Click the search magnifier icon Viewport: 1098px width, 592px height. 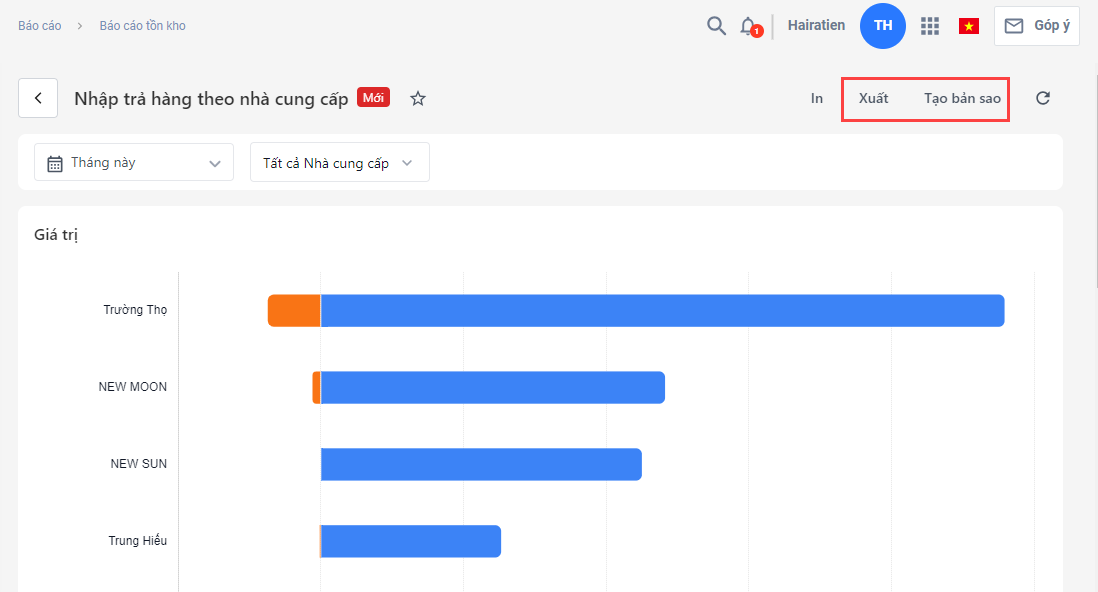click(716, 26)
